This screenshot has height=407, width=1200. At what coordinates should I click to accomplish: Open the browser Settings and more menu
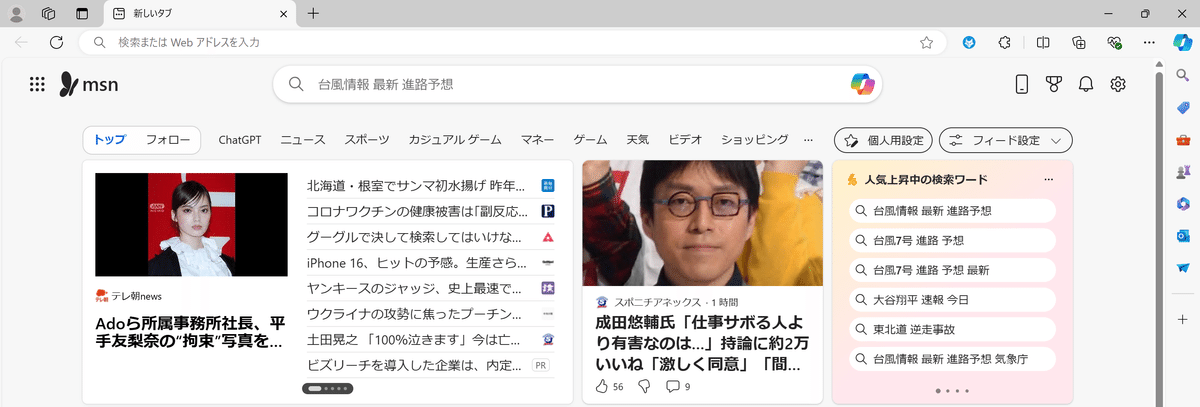[x=1150, y=42]
